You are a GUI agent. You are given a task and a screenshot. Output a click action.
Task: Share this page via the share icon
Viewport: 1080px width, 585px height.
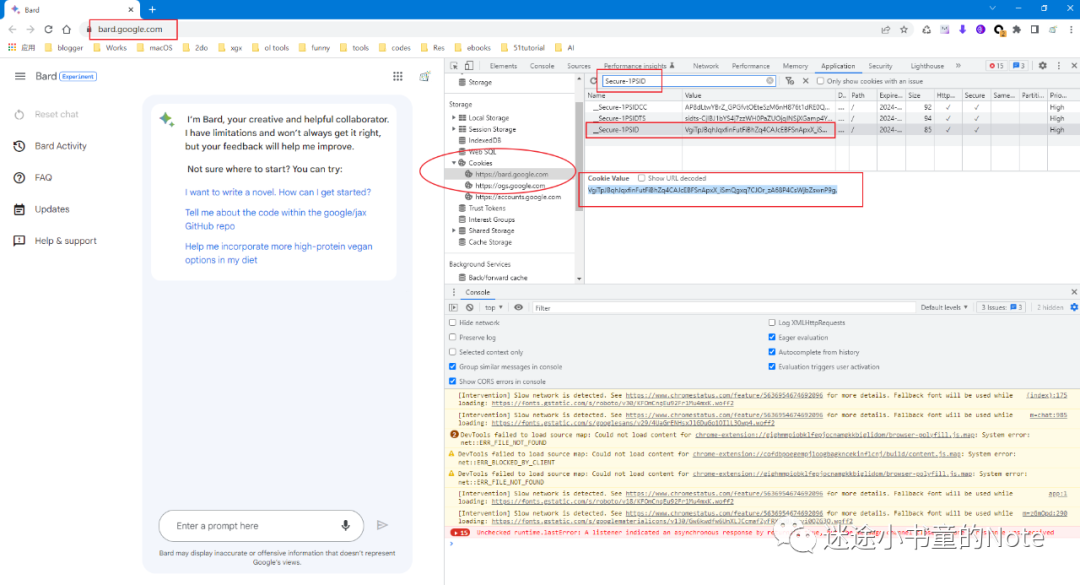pyautogui.click(x=885, y=30)
